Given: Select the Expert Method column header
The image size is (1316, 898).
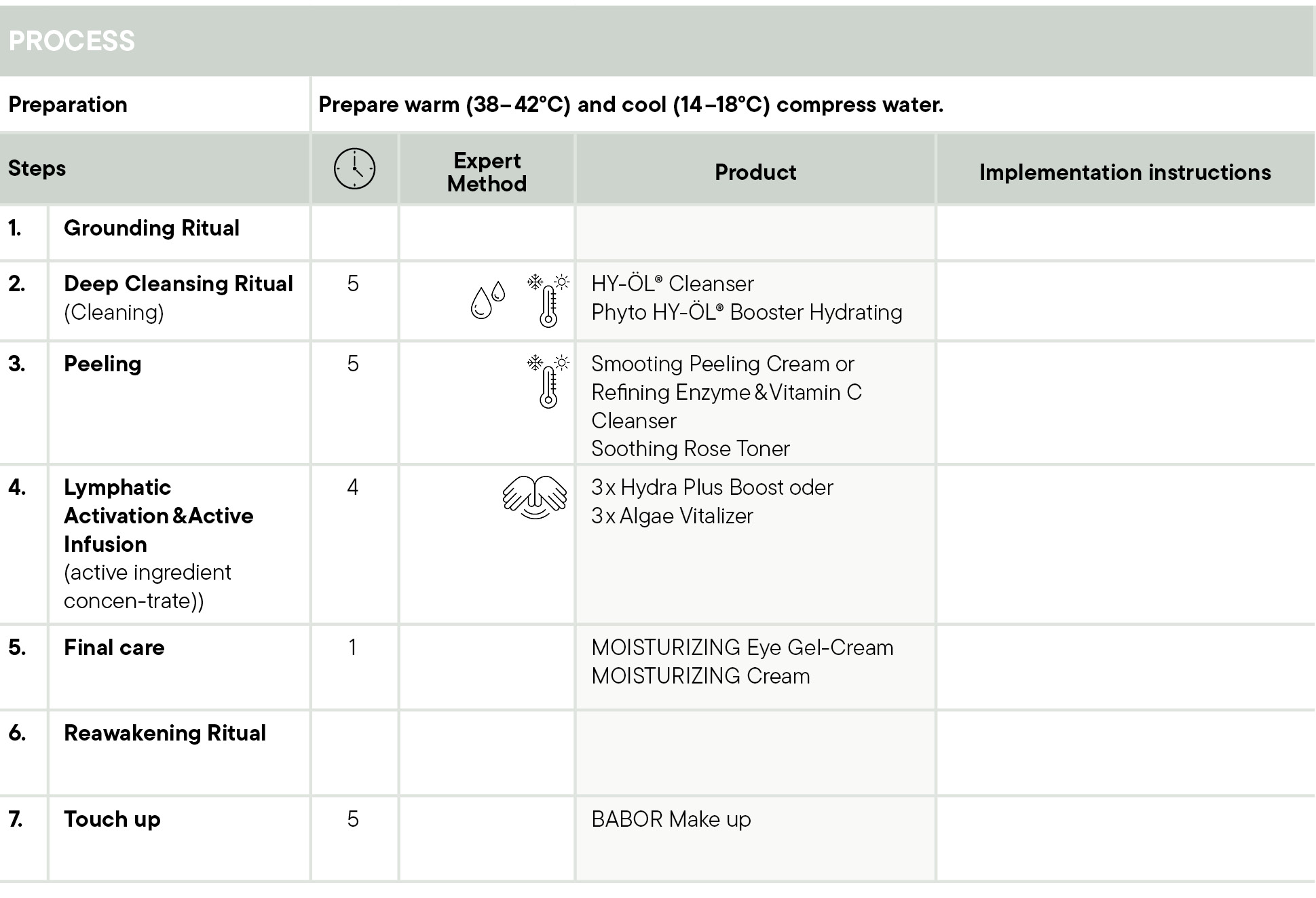Looking at the screenshot, I should click(487, 172).
